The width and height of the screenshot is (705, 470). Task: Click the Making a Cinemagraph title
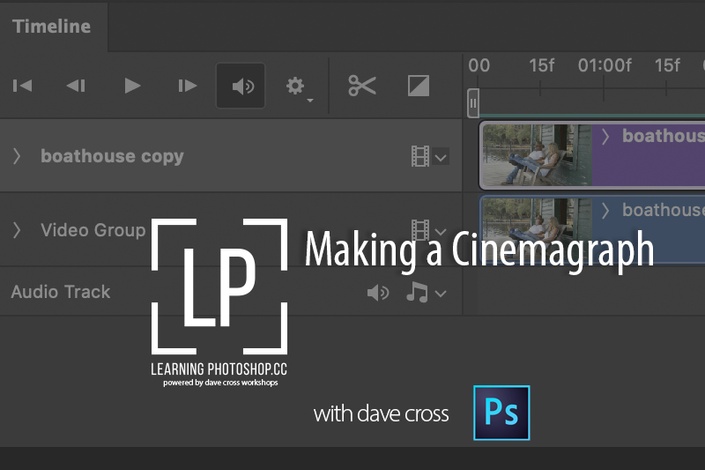point(479,251)
